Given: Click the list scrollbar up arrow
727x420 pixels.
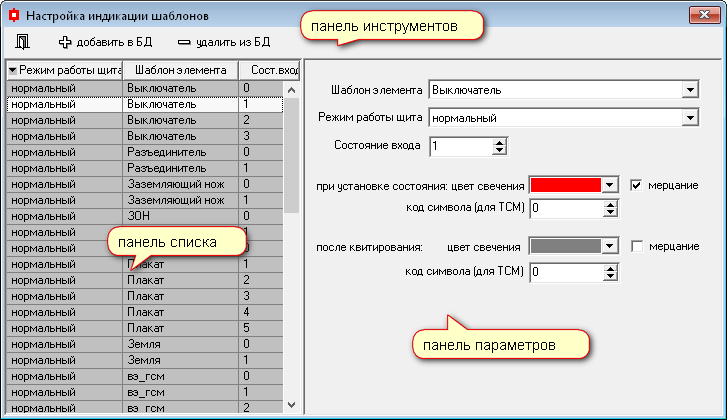Looking at the screenshot, I should [x=291, y=90].
